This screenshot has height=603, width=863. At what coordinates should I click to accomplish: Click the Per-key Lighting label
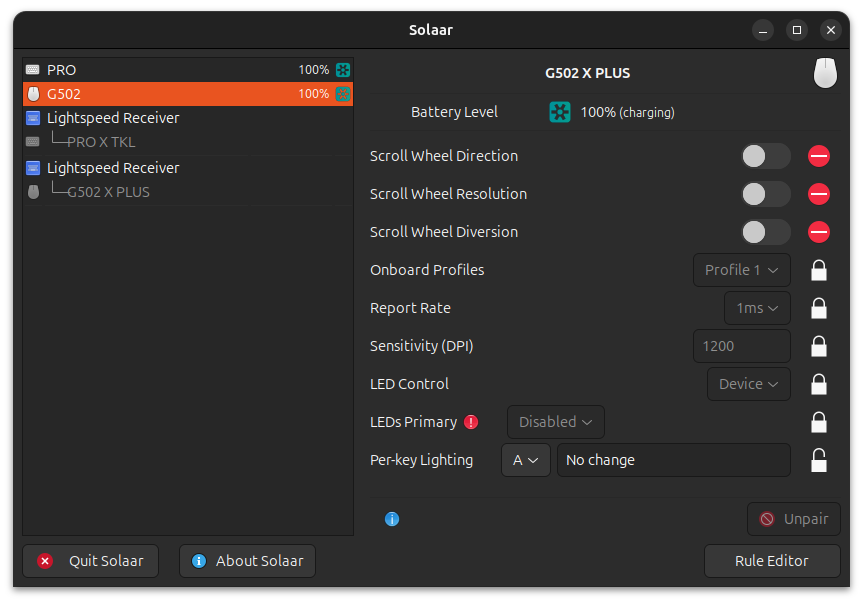422,460
